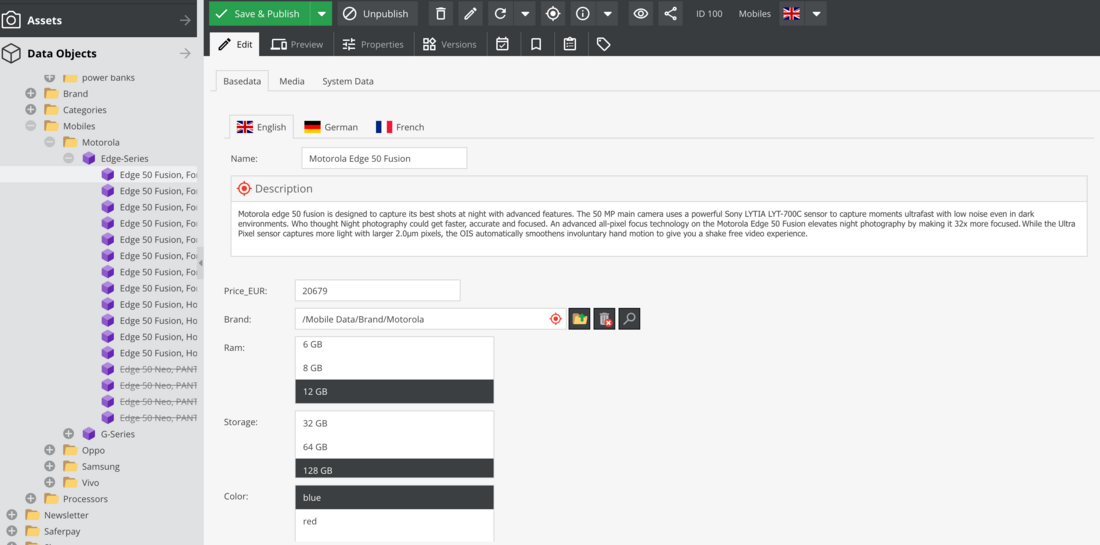Viewport: 1100px width, 545px height.
Task: Select the red color option
Action: 394,521
